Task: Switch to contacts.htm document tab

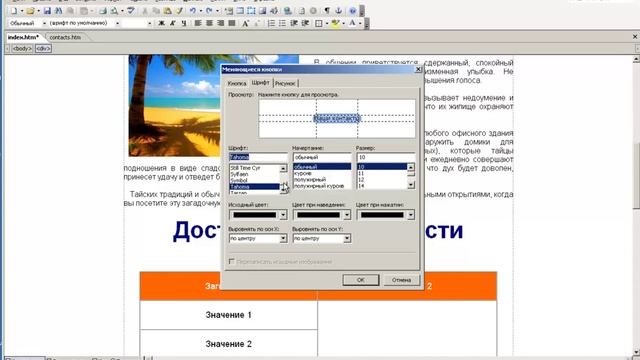Action: coord(65,37)
